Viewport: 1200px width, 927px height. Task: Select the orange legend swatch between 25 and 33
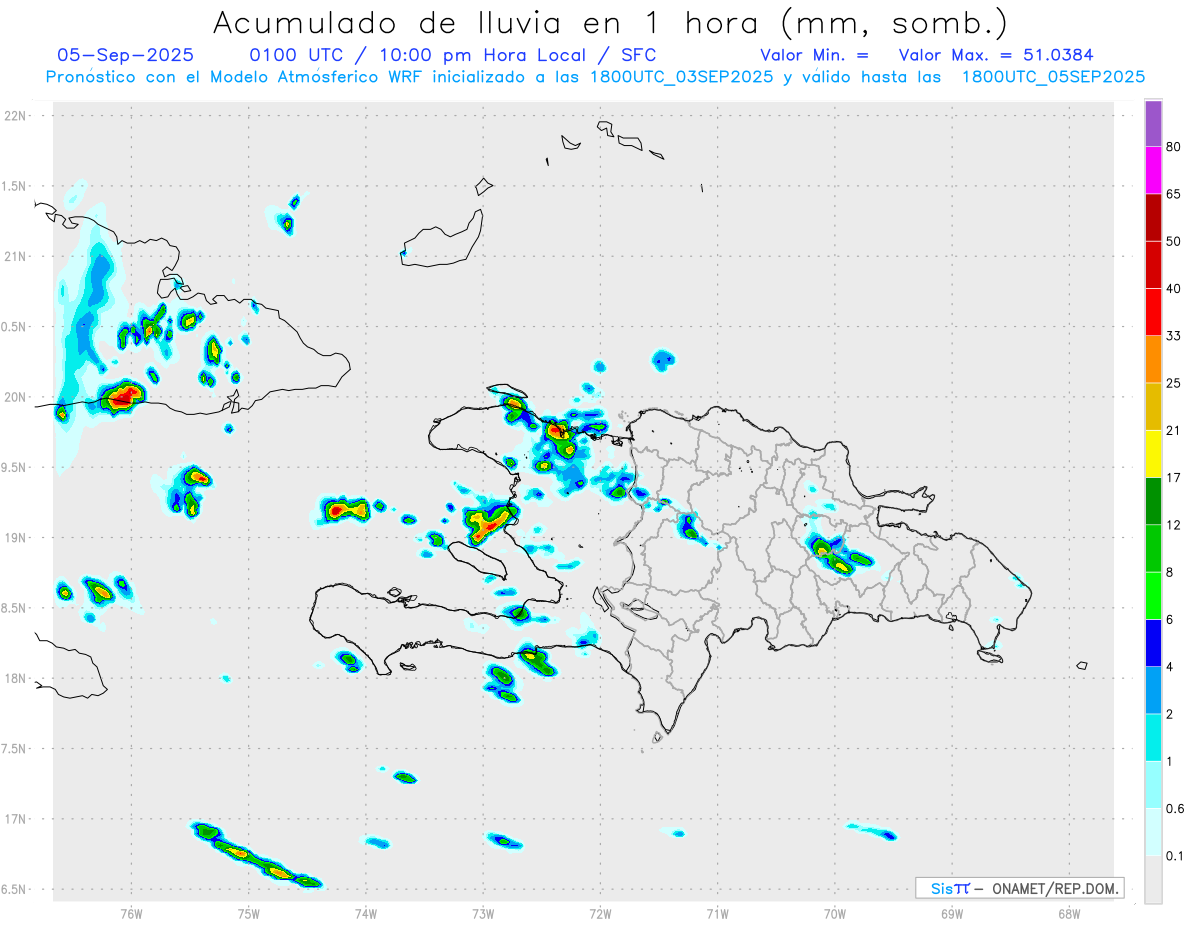coord(1153,359)
